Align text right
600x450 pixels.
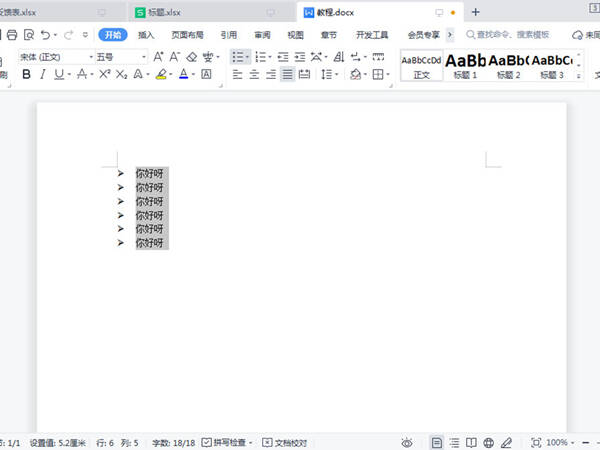pyautogui.click(x=271, y=74)
